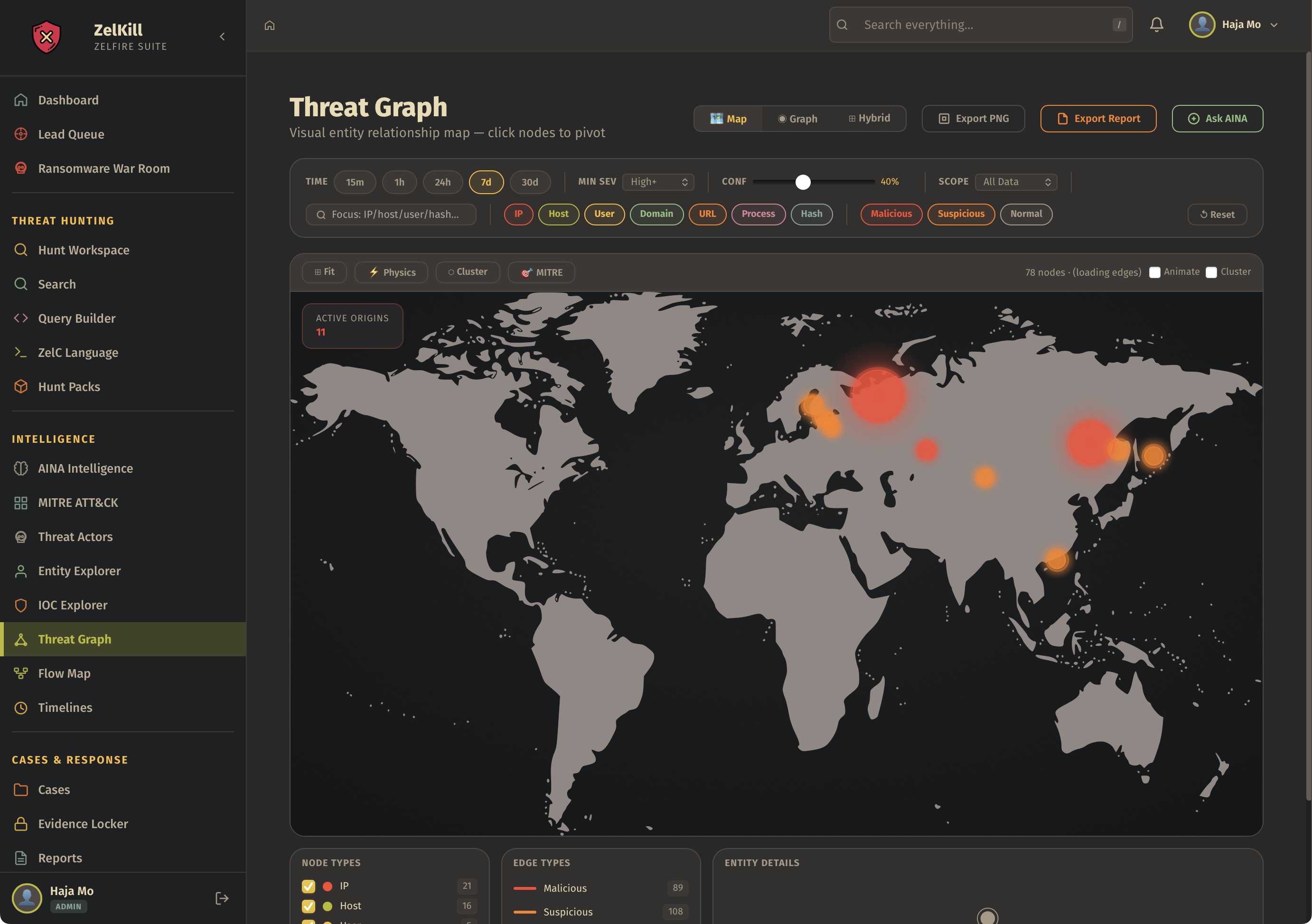Screen dimensions: 1312x924
Task: Open MITRE ATT&CK in the sidebar
Action: point(78,502)
